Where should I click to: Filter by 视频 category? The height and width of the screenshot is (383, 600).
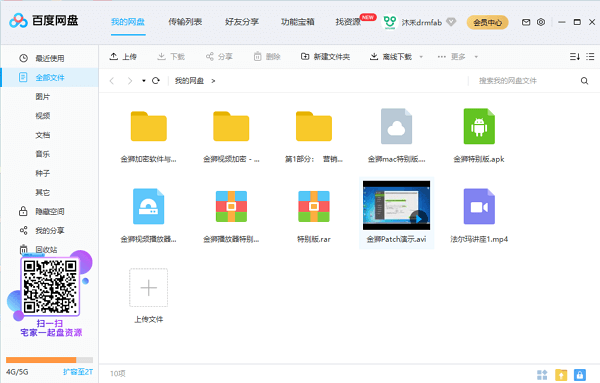pyautogui.click(x=42, y=116)
